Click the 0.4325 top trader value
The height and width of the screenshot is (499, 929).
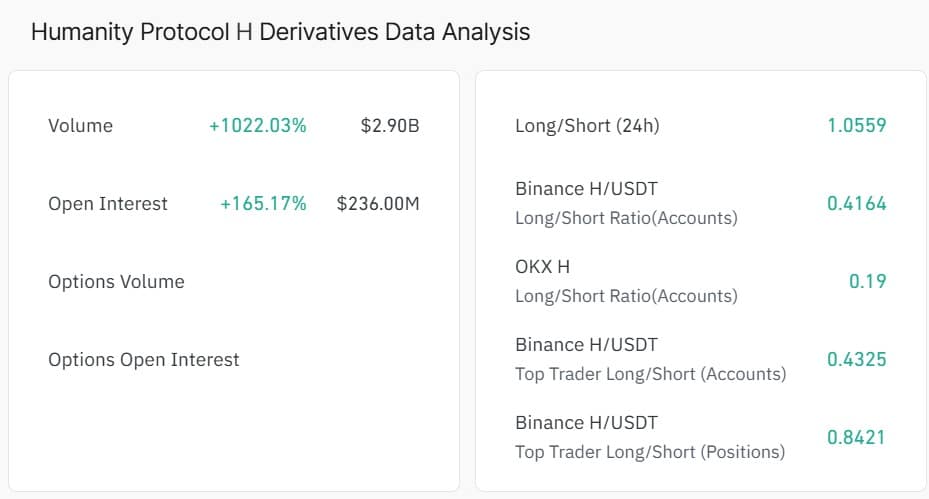(856, 360)
